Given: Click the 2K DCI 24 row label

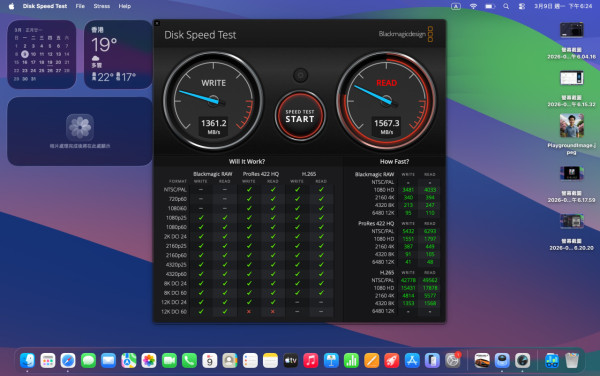Looking at the screenshot, I should pos(175,236).
